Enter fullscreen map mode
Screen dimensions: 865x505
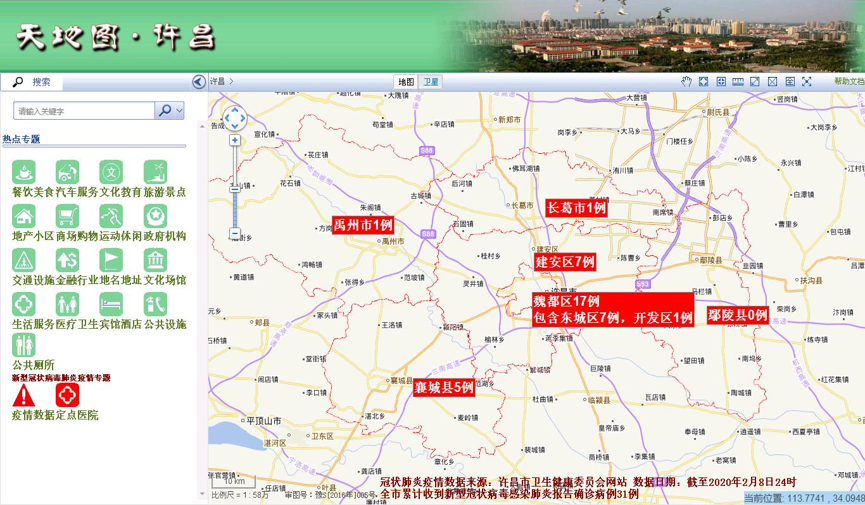point(807,82)
